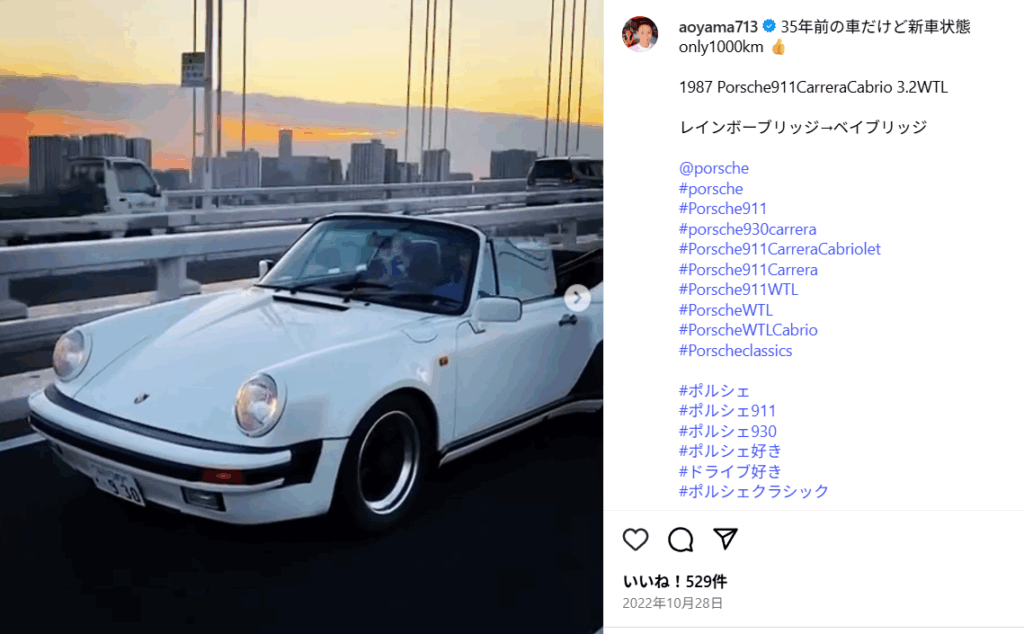
Task: Open the #Porsche911WTL hashtag
Action: click(738, 289)
